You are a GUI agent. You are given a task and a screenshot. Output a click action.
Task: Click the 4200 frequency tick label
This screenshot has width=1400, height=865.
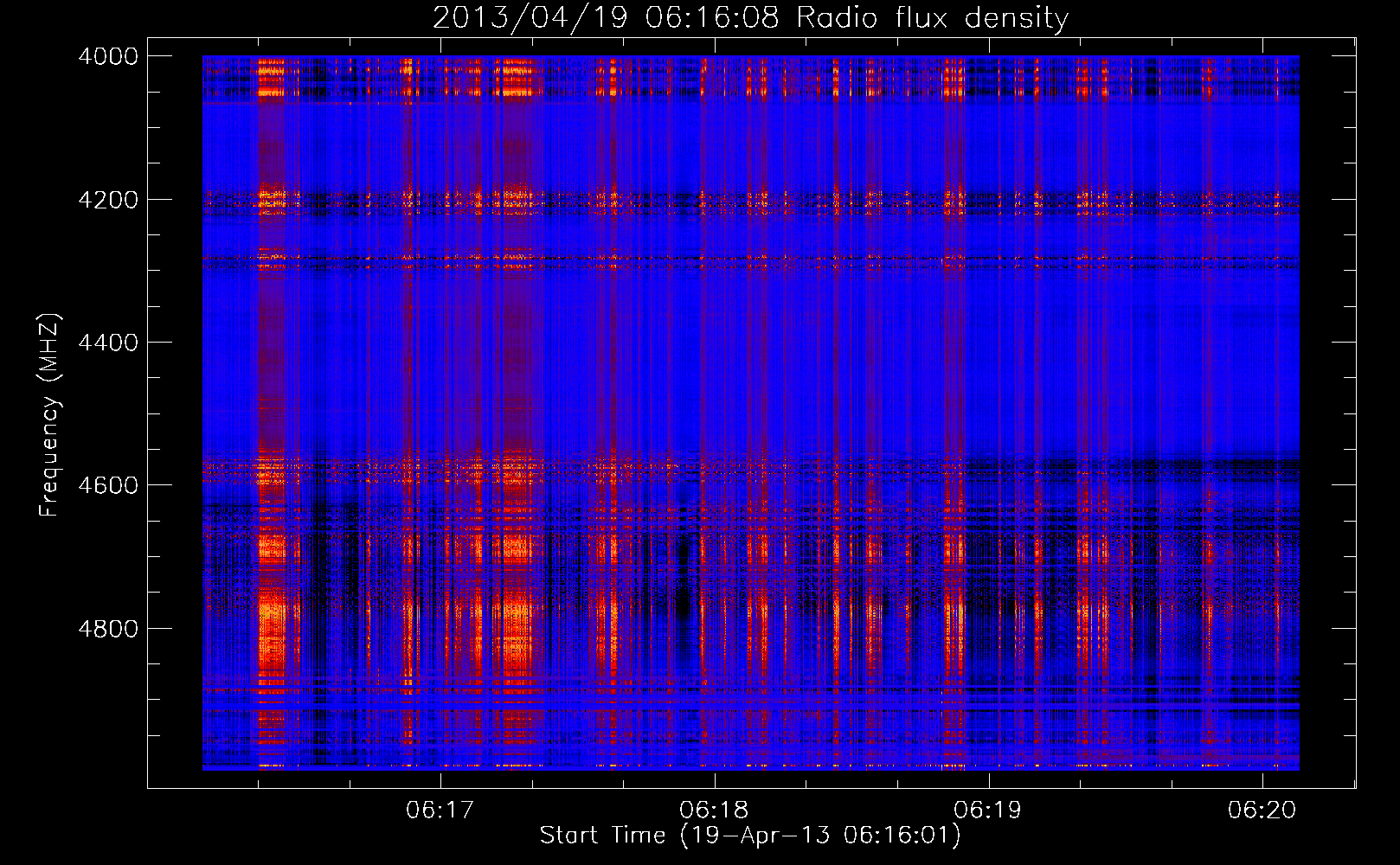click(108, 200)
